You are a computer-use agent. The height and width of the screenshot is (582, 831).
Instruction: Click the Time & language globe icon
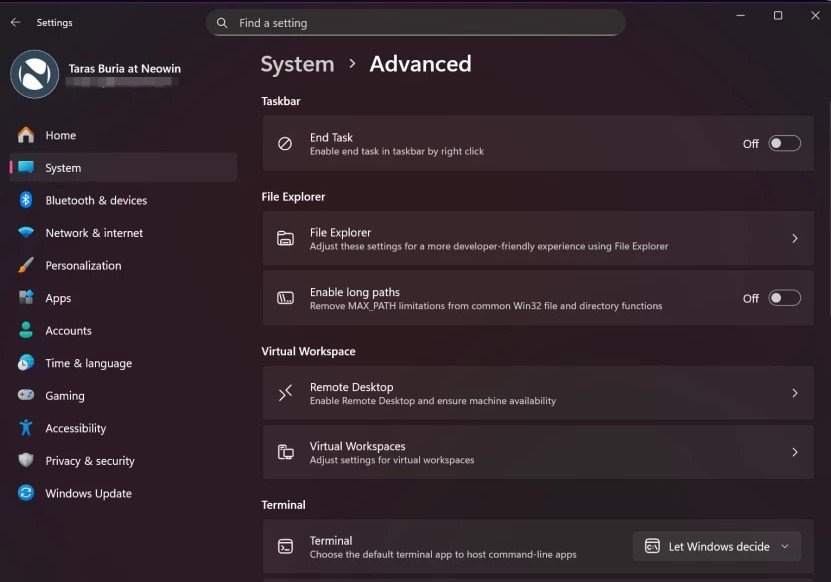[25, 363]
